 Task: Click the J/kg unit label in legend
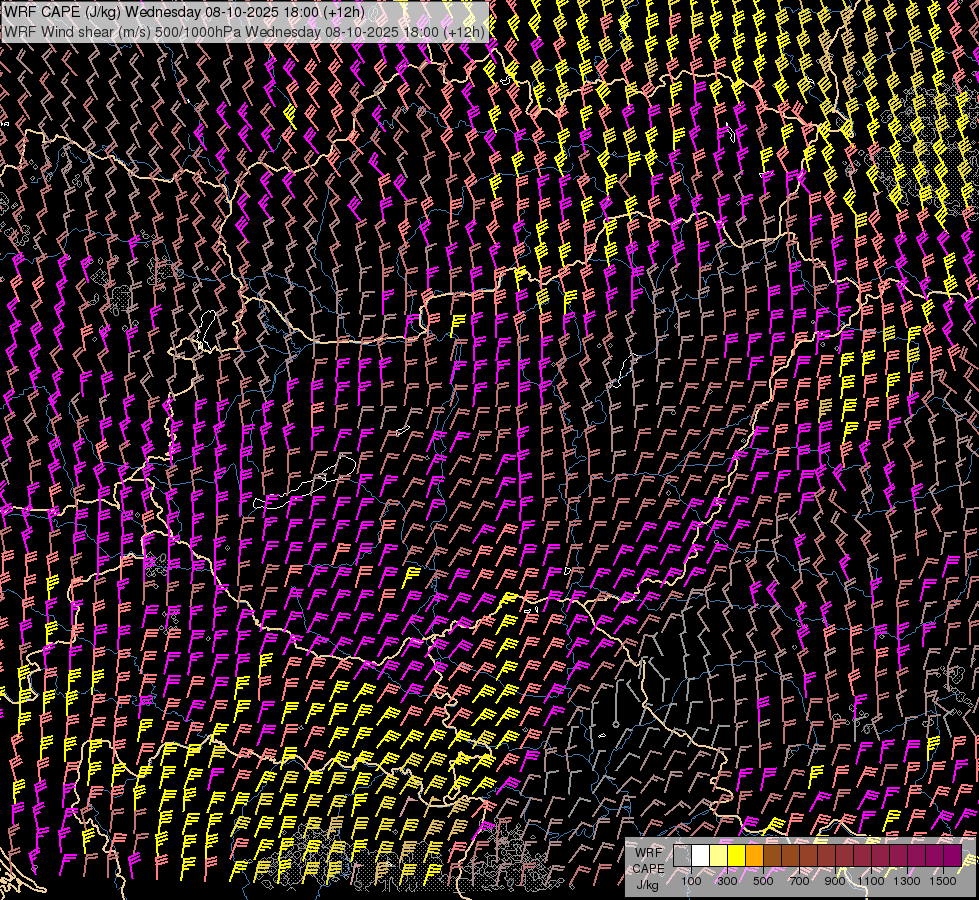648,884
